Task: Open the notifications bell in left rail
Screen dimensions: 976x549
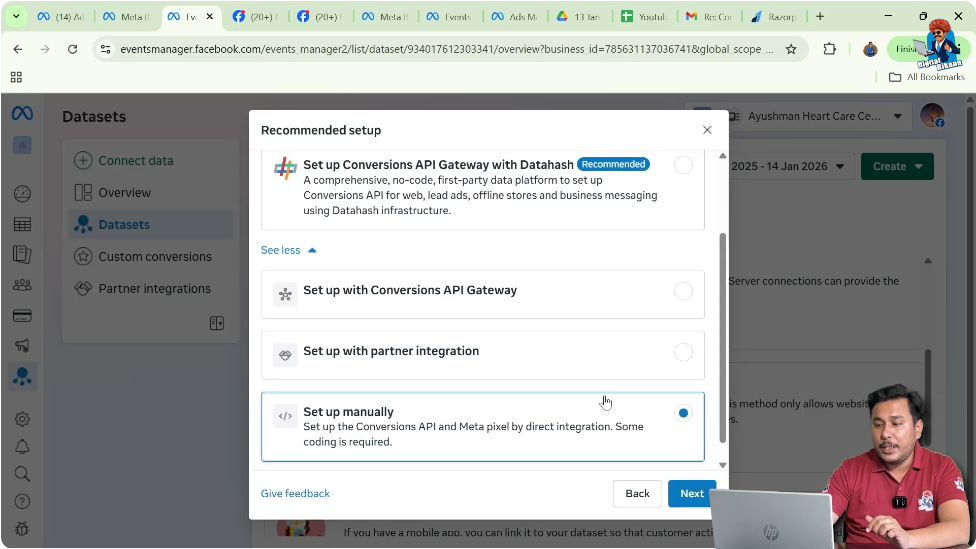Action: point(22,447)
